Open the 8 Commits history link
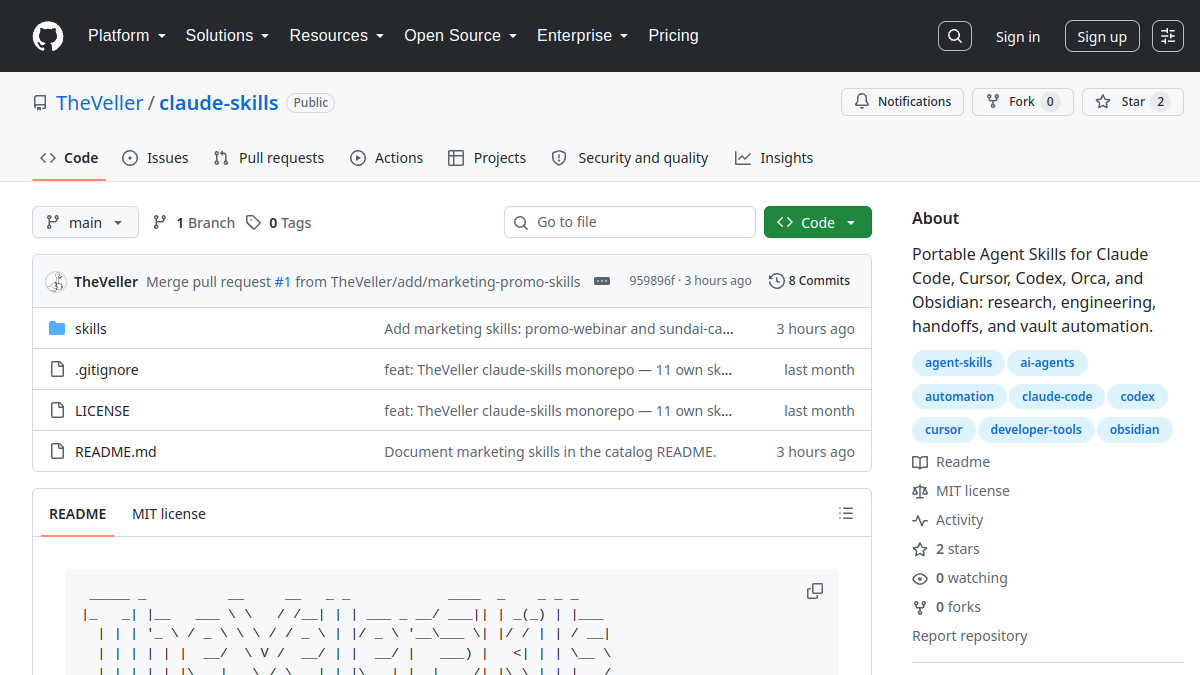The image size is (1200, 675). pyautogui.click(x=809, y=281)
